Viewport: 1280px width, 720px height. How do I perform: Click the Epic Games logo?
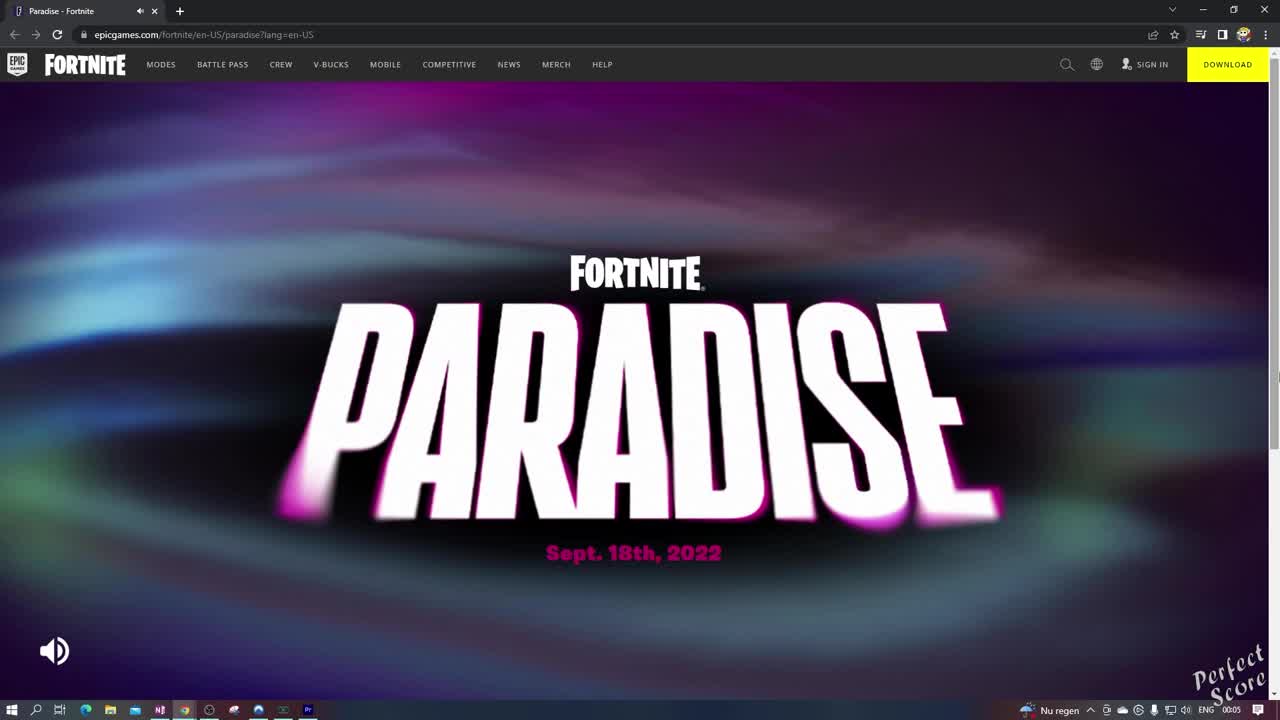(x=17, y=64)
